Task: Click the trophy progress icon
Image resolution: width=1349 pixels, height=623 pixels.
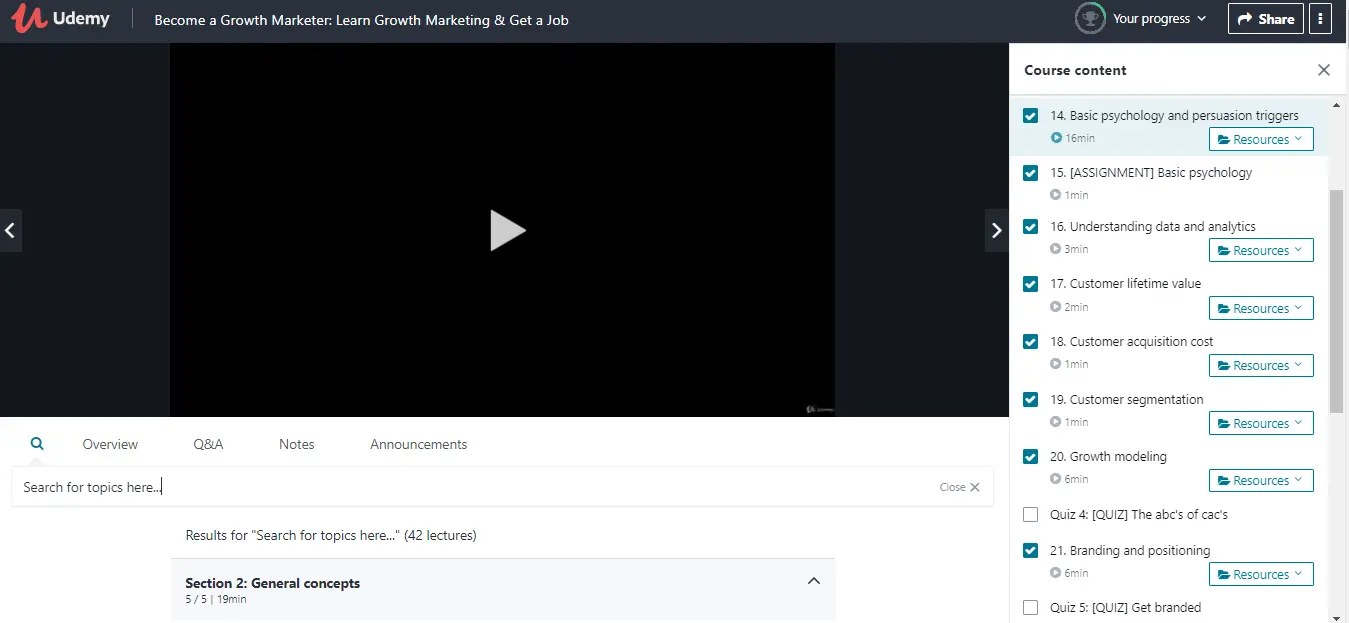Action: click(x=1089, y=18)
